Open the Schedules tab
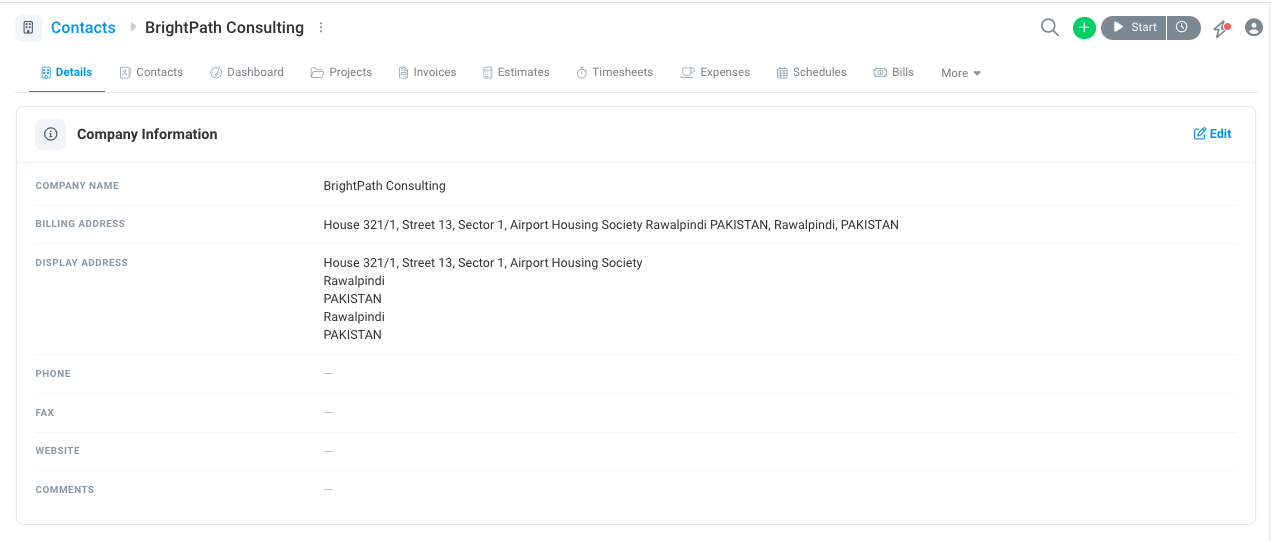The width and height of the screenshot is (1271, 541). click(812, 72)
